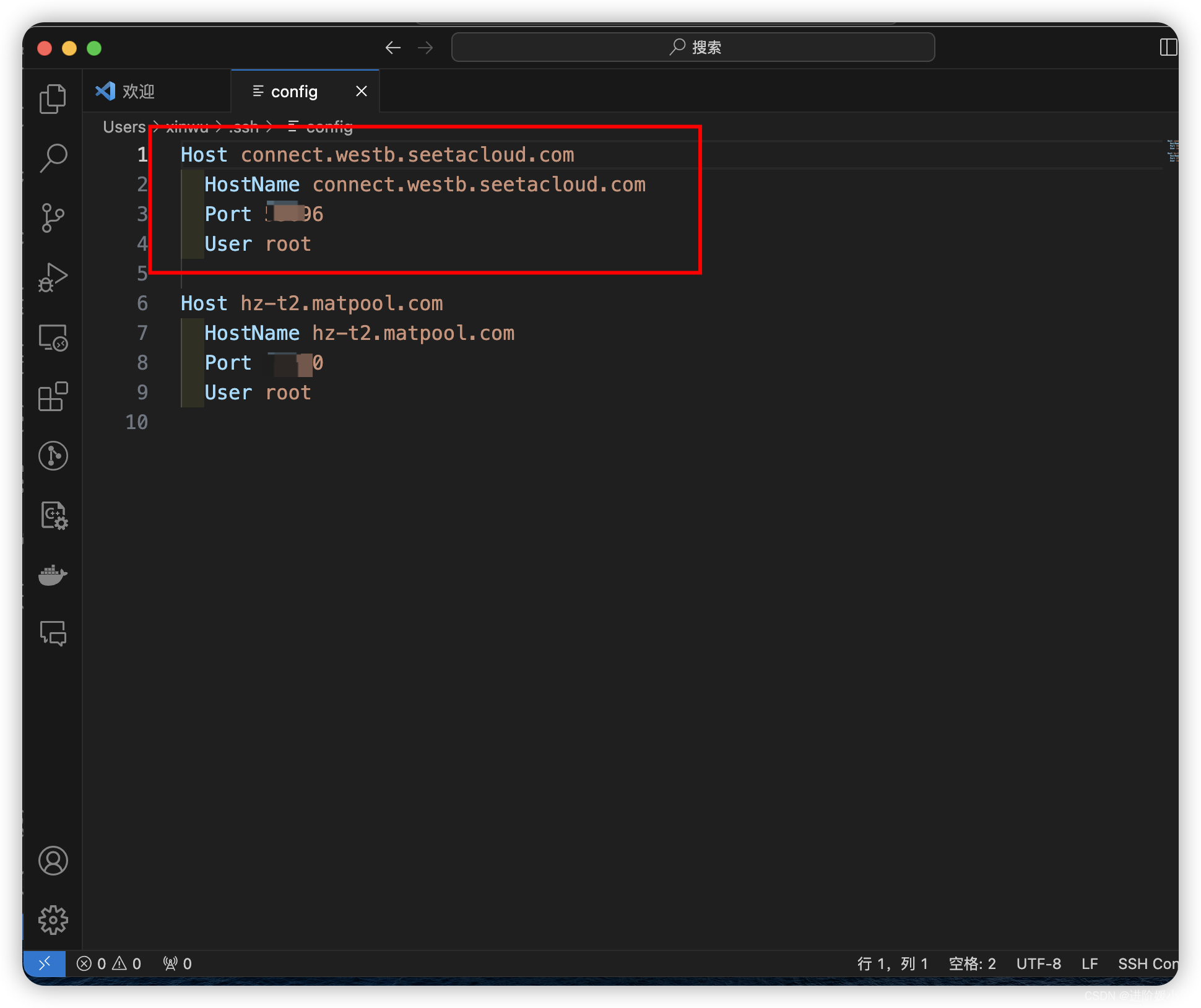Click the 搜索 command center search box
This screenshot has width=1201, height=1008.
pos(693,47)
